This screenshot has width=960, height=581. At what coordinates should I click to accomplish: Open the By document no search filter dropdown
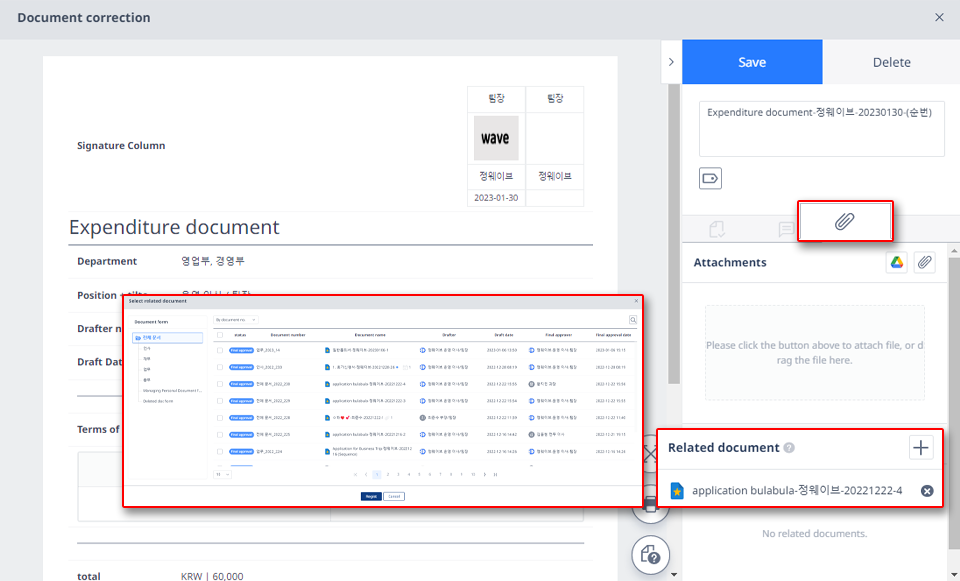coord(234,319)
